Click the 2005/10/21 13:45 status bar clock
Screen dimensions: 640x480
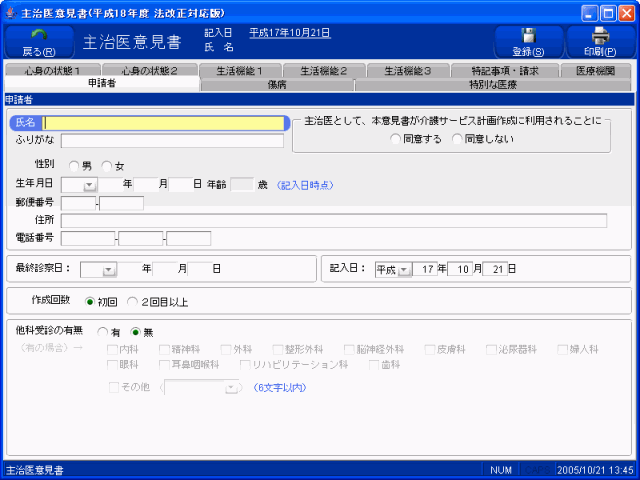click(x=596, y=470)
